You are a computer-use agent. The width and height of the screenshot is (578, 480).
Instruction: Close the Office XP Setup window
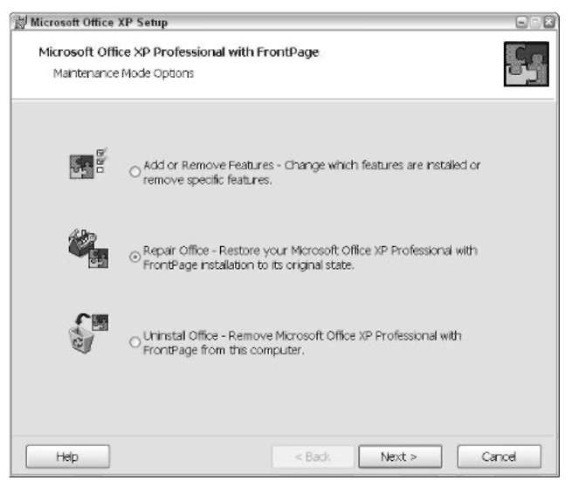click(549, 22)
